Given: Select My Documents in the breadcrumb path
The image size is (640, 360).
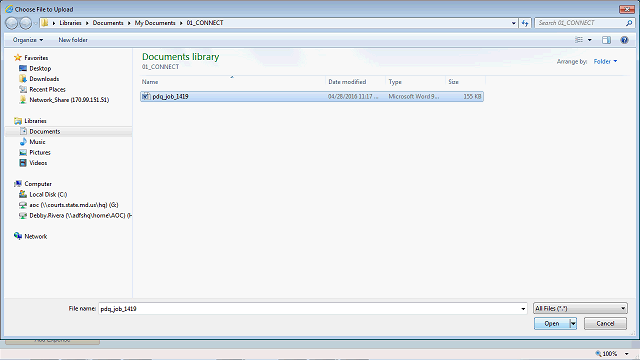Looking at the screenshot, I should [155, 23].
